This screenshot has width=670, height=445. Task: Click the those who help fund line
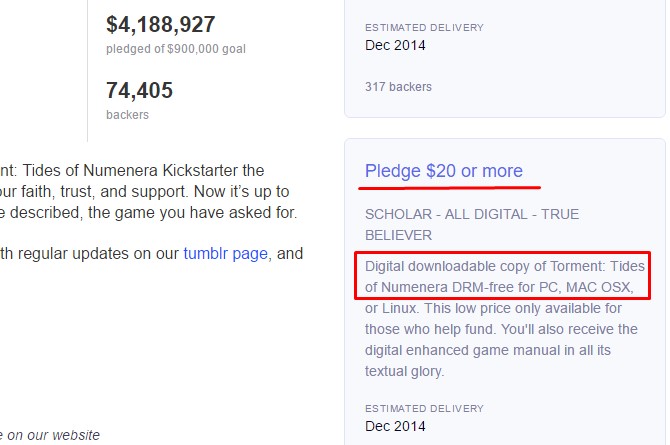tap(501, 329)
